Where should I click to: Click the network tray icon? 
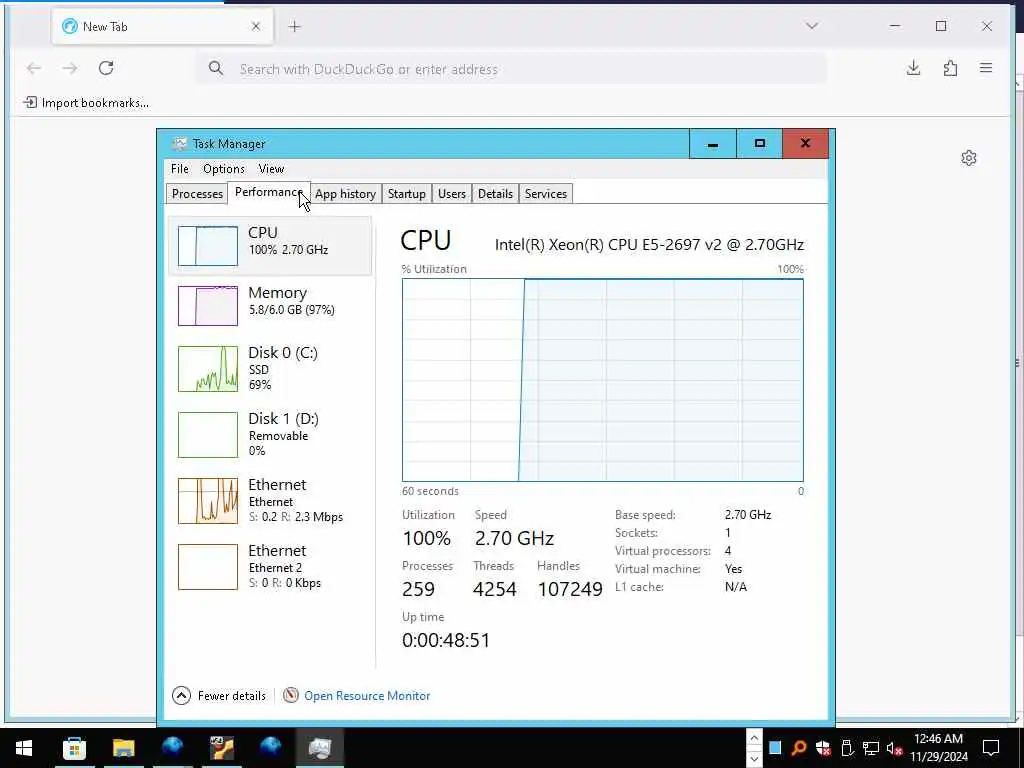tap(871, 748)
